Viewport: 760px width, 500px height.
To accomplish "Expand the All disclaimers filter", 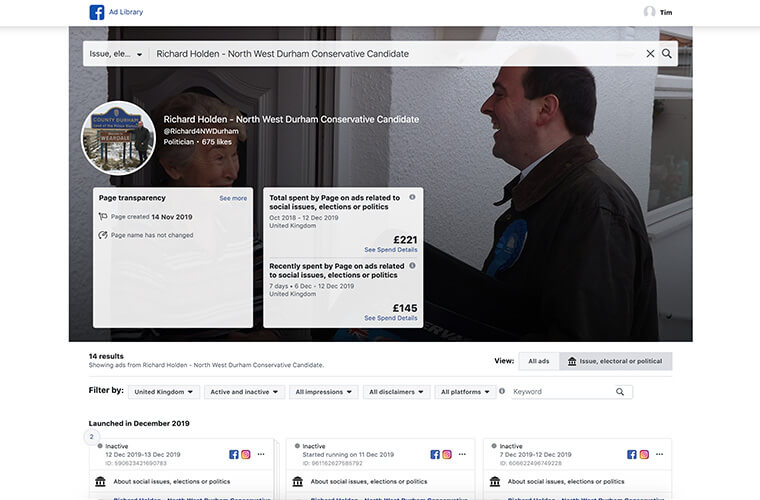I will [396, 392].
